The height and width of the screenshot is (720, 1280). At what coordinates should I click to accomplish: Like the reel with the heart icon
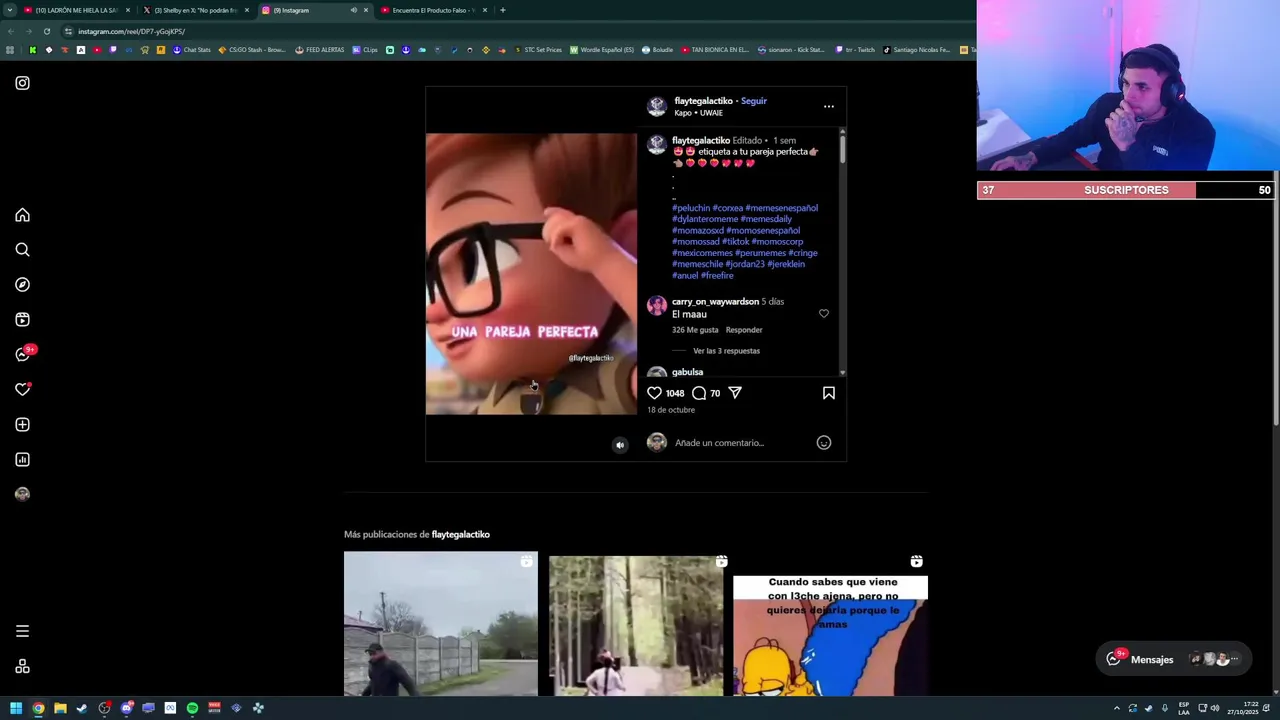click(x=654, y=393)
